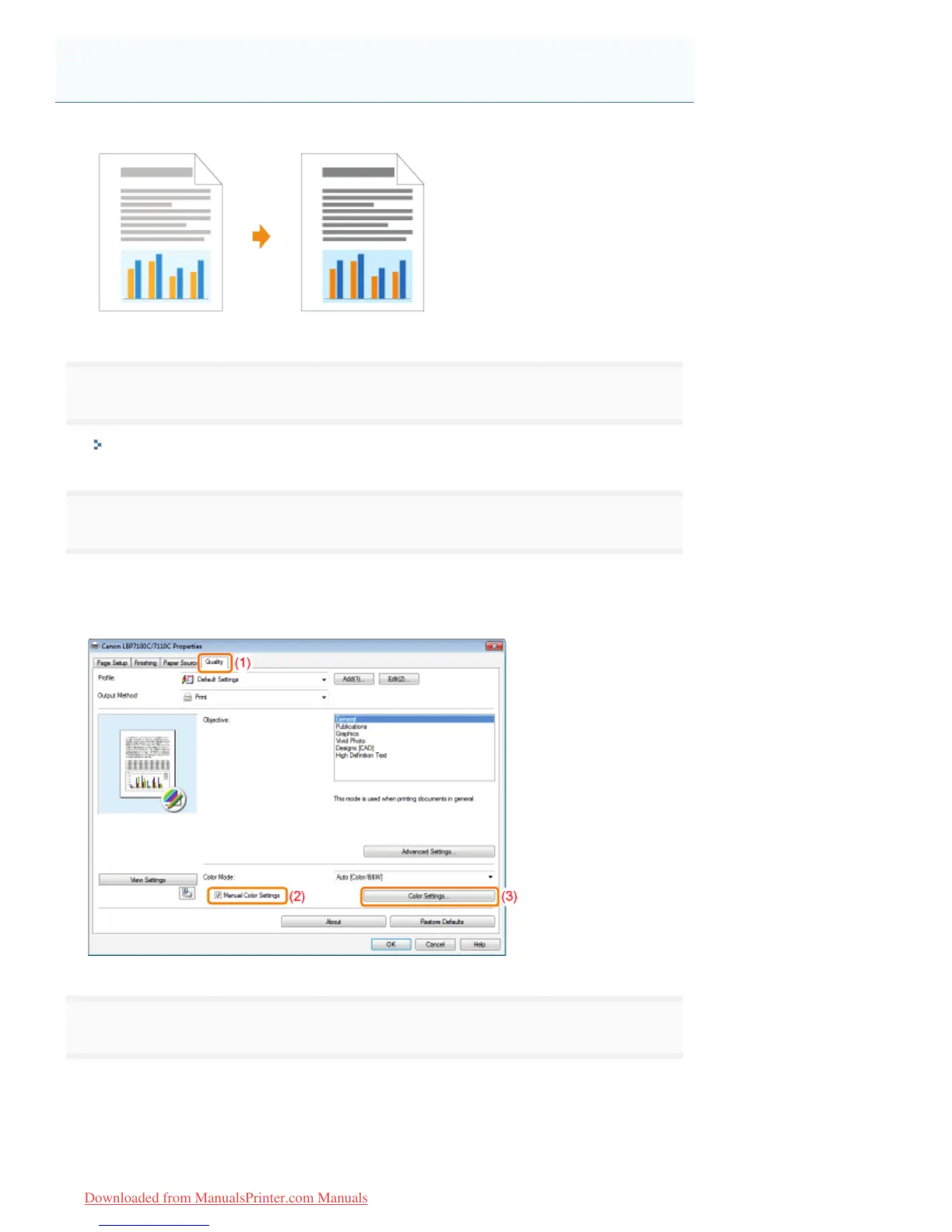This screenshot has height=1232, width=952.
Task: Open Color Settings... dialog
Action: [x=429, y=896]
